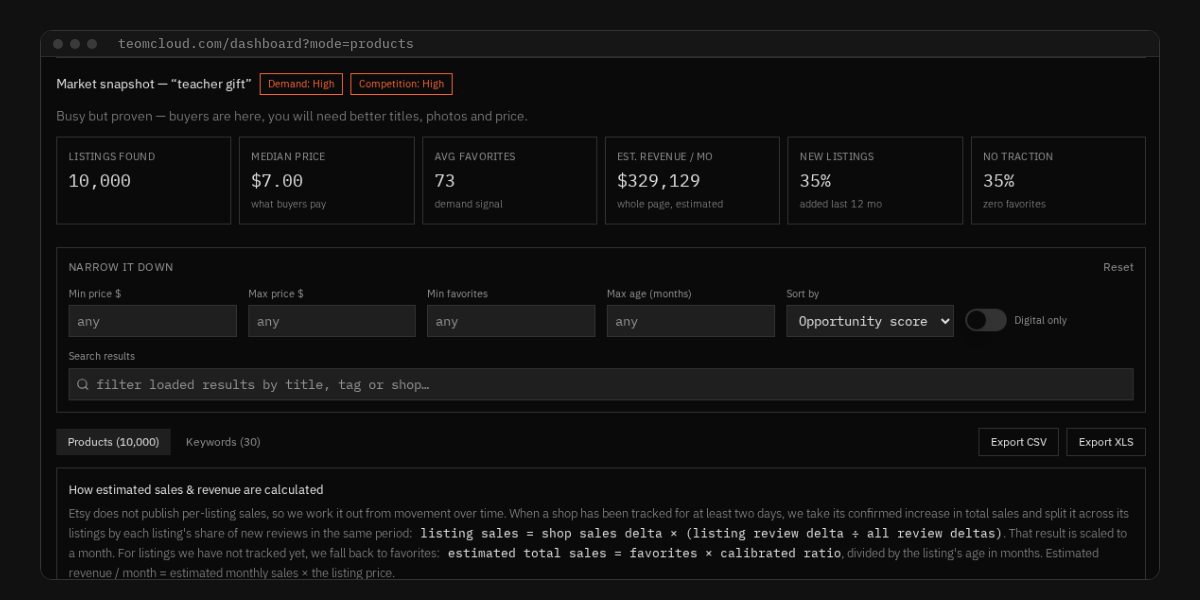The image size is (1200, 600).
Task: Focus the Max price $ field
Action: click(332, 321)
